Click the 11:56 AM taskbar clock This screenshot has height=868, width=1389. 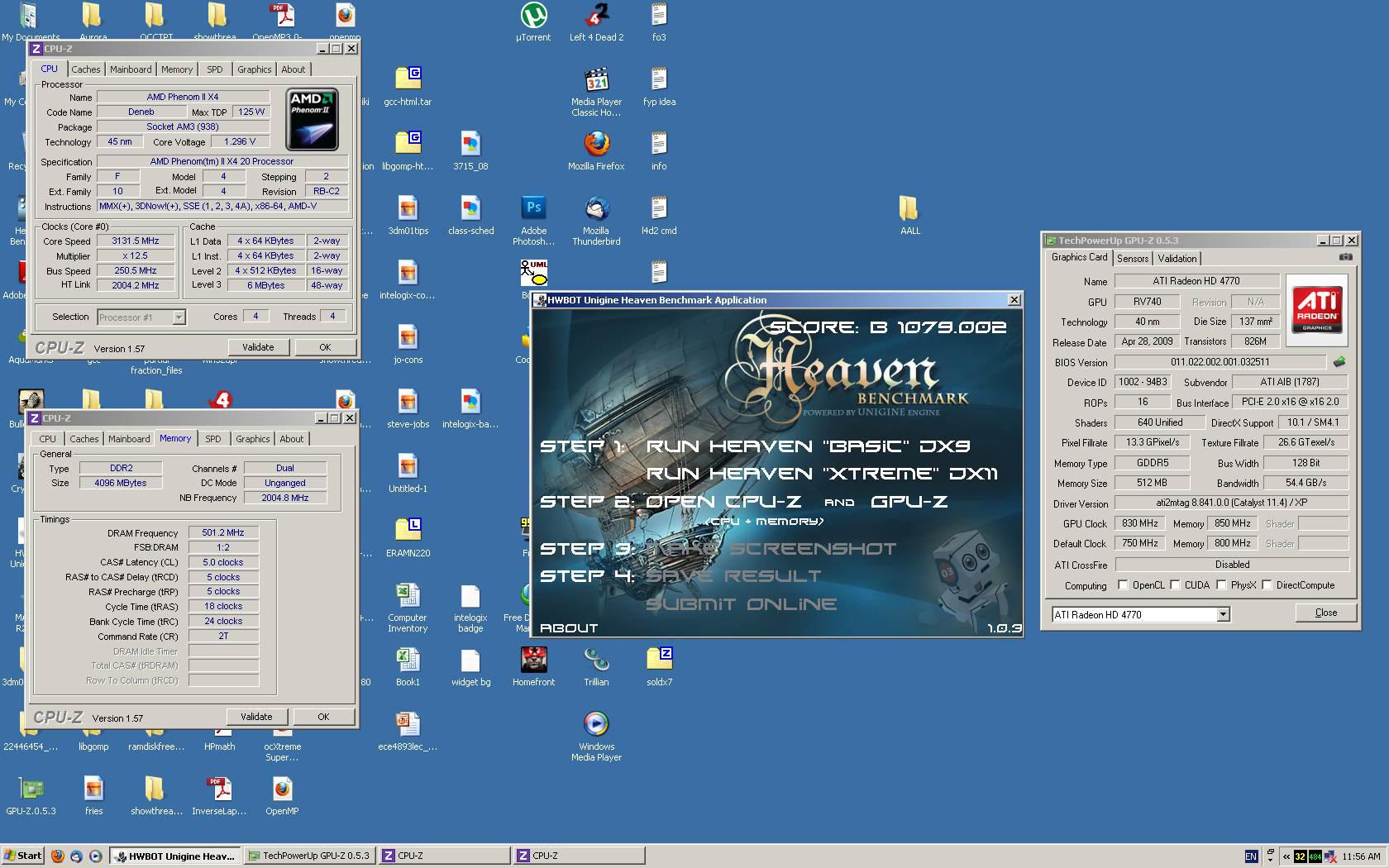pyautogui.click(x=1361, y=856)
